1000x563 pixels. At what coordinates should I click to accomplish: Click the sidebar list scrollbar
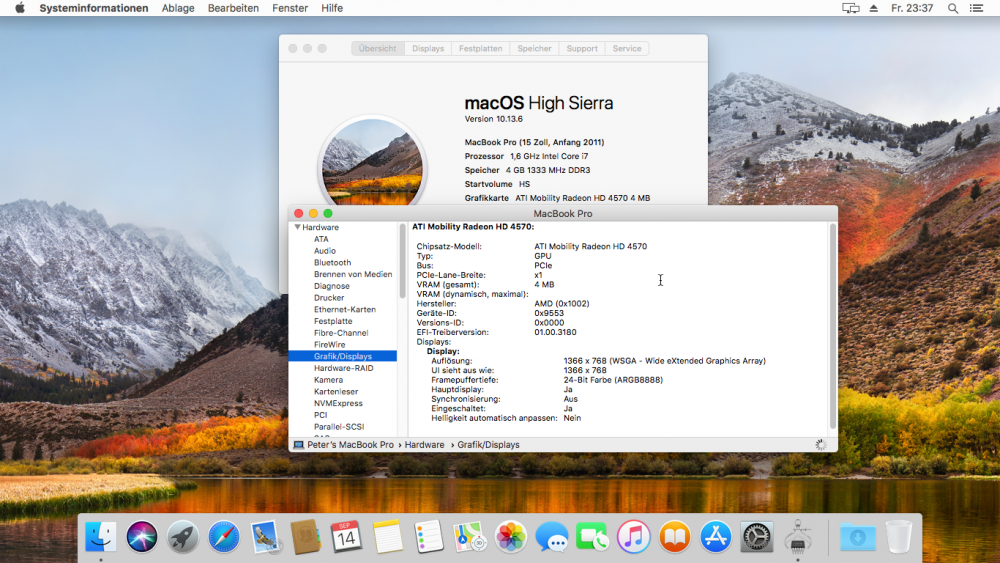(402, 261)
